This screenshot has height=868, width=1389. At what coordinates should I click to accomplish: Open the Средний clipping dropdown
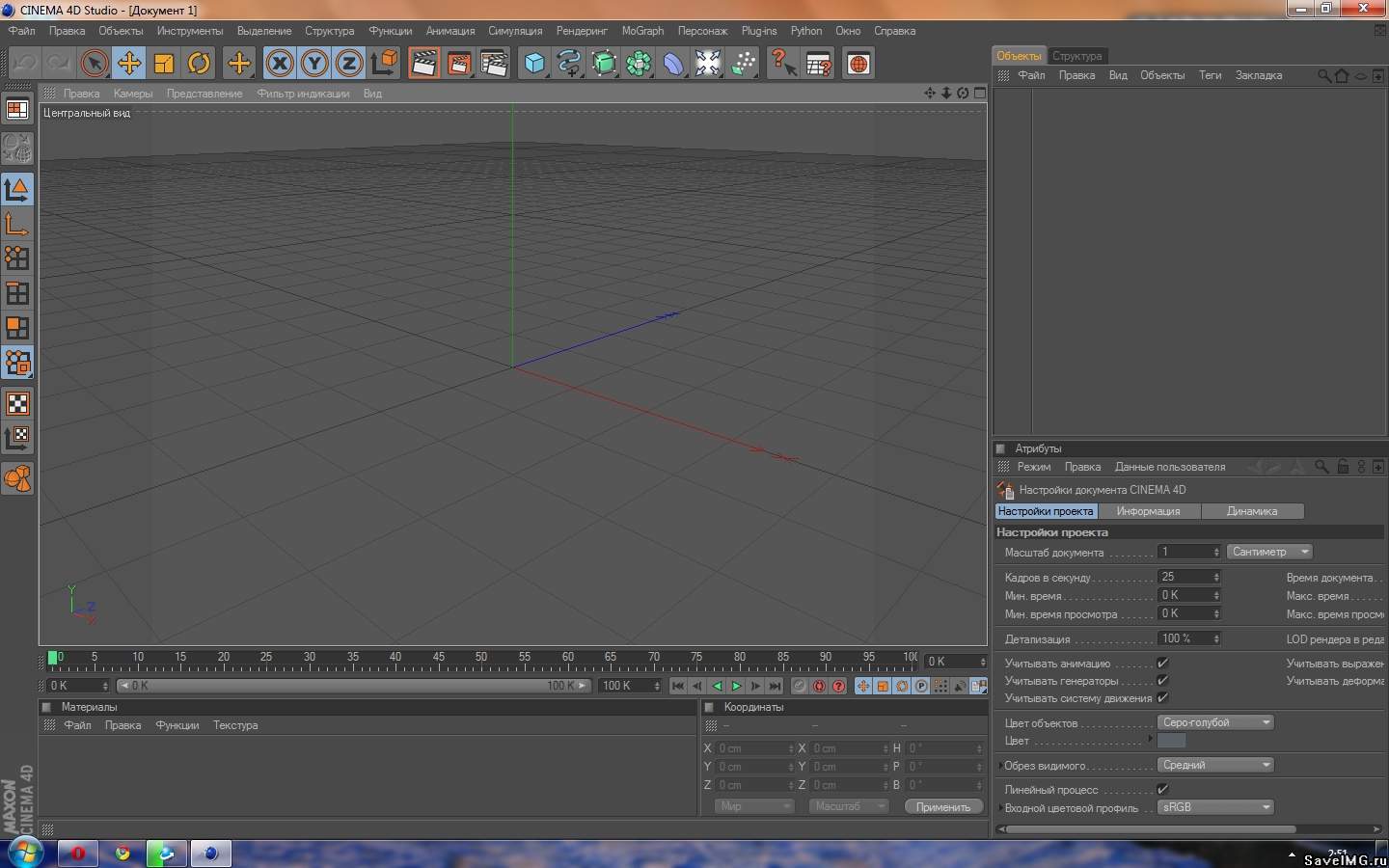point(1215,765)
